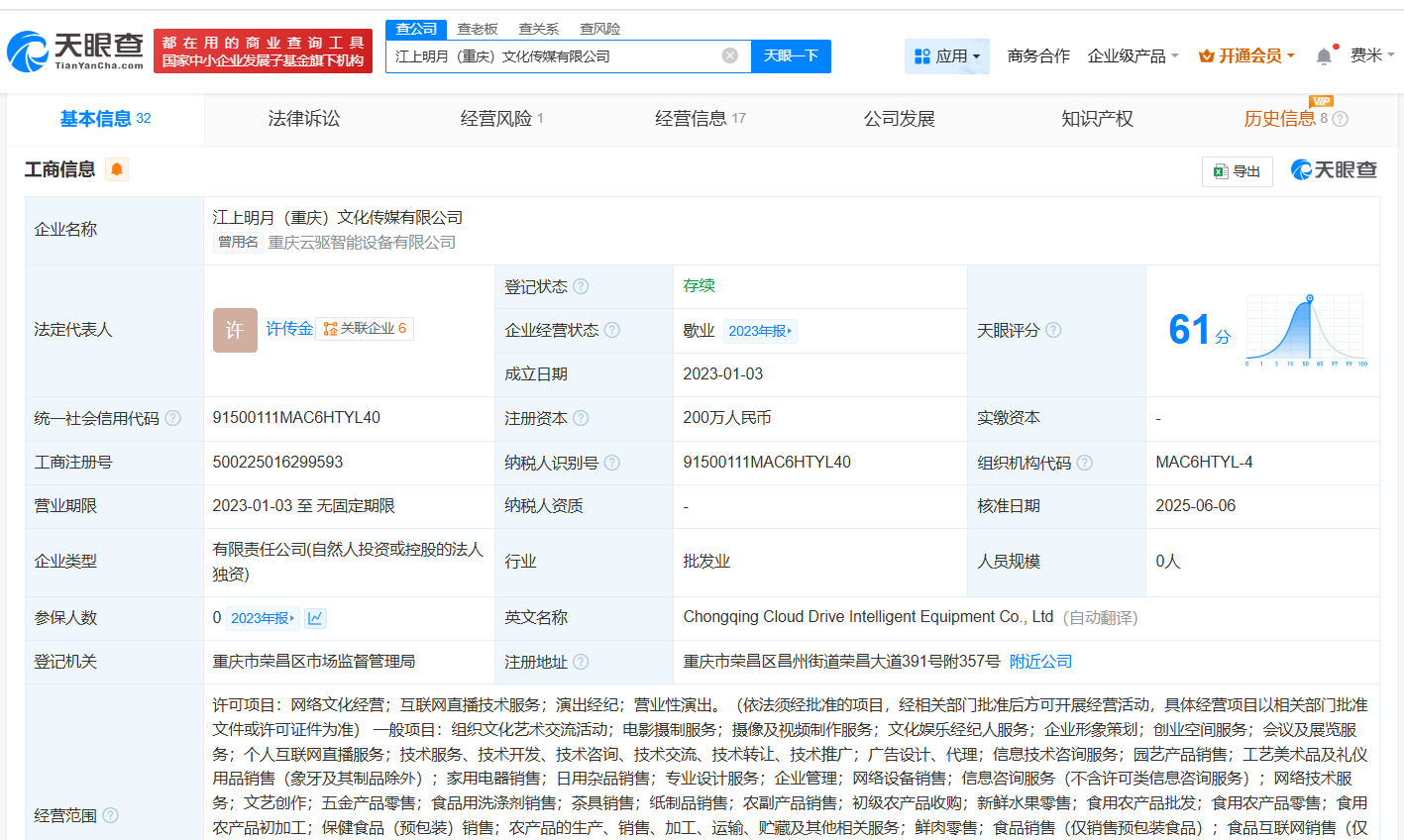
Task: Click the orange alert bell beside 工商信息
Action: (x=117, y=169)
